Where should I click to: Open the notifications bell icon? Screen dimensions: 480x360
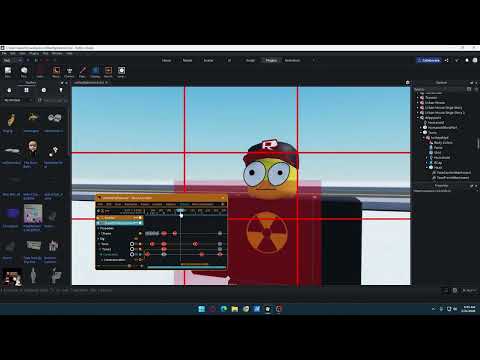[467, 60]
